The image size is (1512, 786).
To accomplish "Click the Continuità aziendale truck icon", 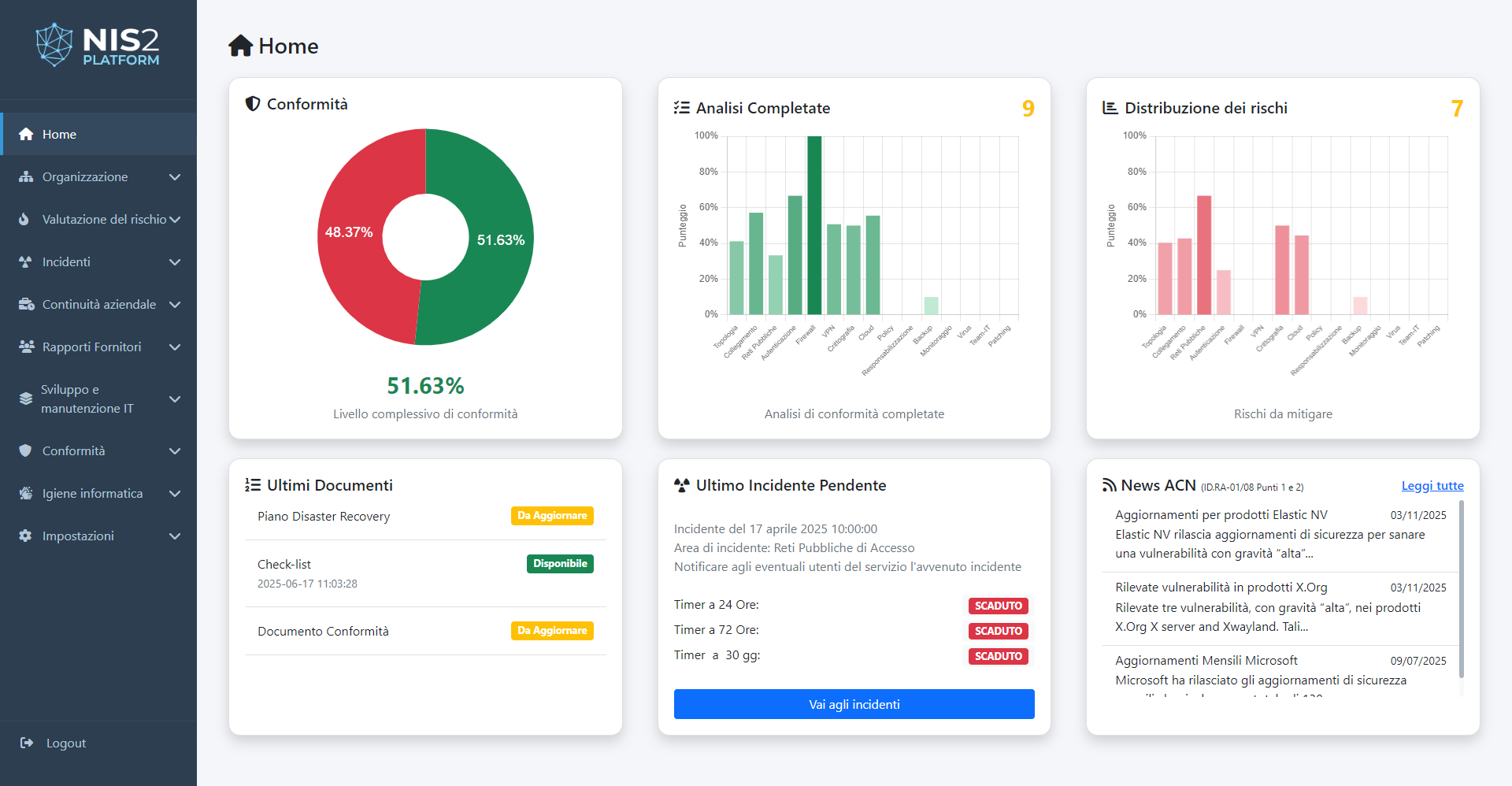I will pos(26,305).
